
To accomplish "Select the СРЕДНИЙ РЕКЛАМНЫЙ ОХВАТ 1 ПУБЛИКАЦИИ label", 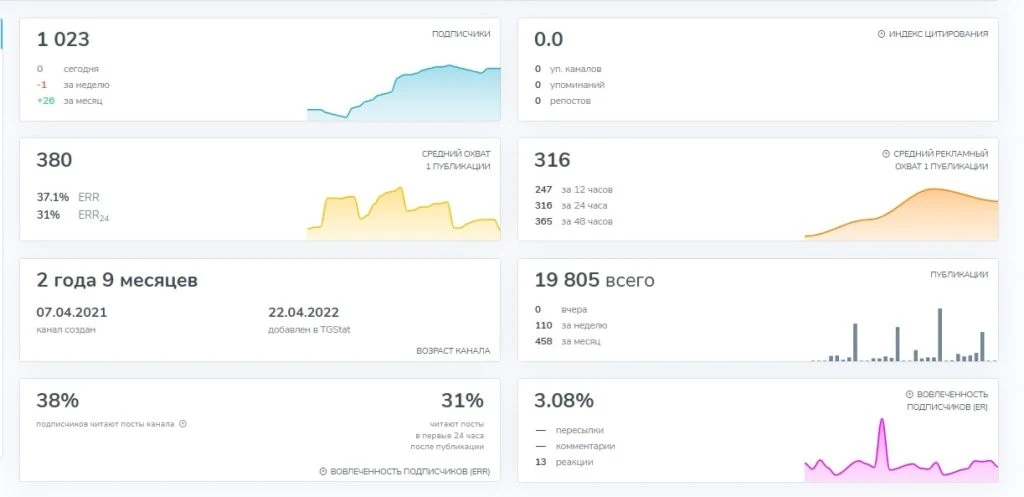I will pos(941,160).
